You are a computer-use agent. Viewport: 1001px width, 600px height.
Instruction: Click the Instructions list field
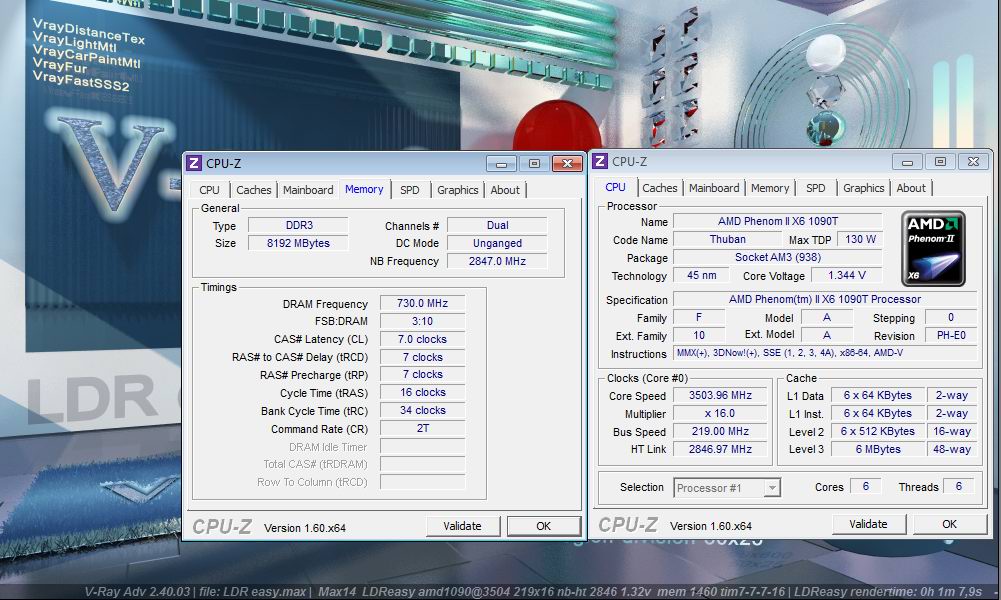[x=825, y=353]
